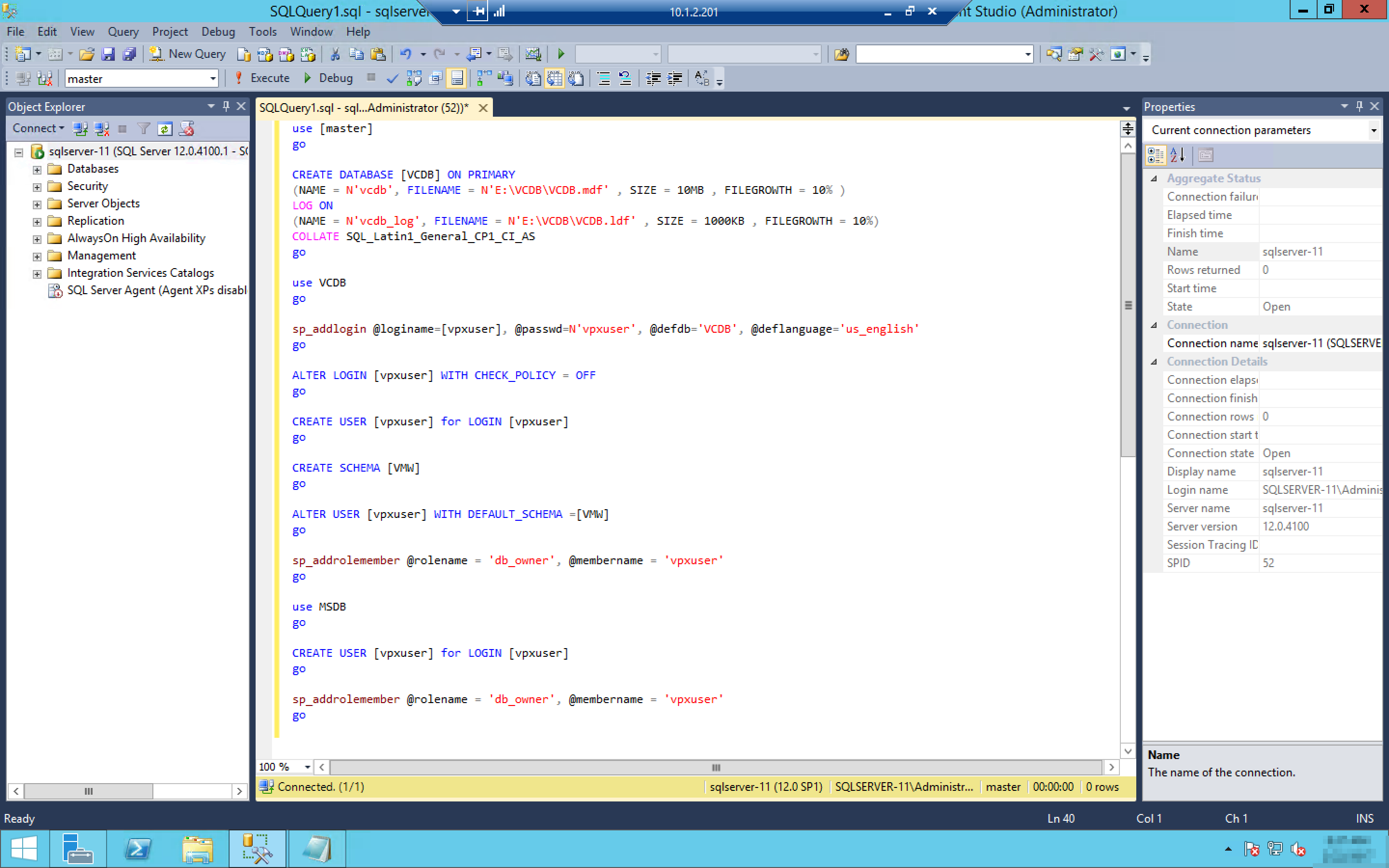Open the Connect dropdown in Object Explorer
This screenshot has height=868, width=1389.
coord(38,129)
